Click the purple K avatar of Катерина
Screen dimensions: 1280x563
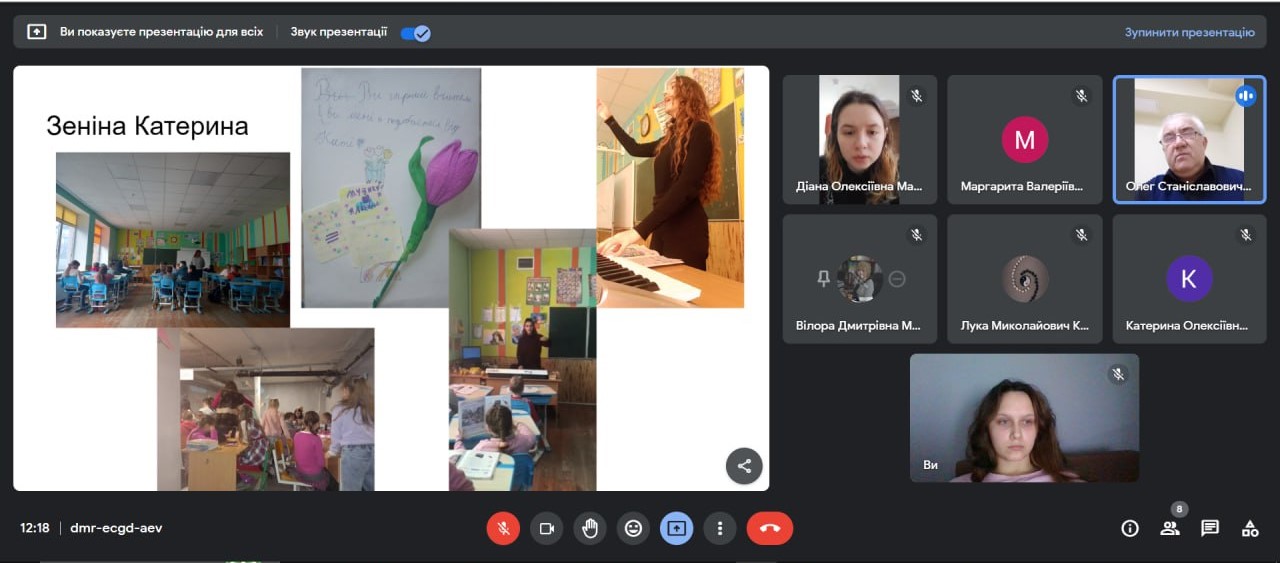click(x=1189, y=279)
